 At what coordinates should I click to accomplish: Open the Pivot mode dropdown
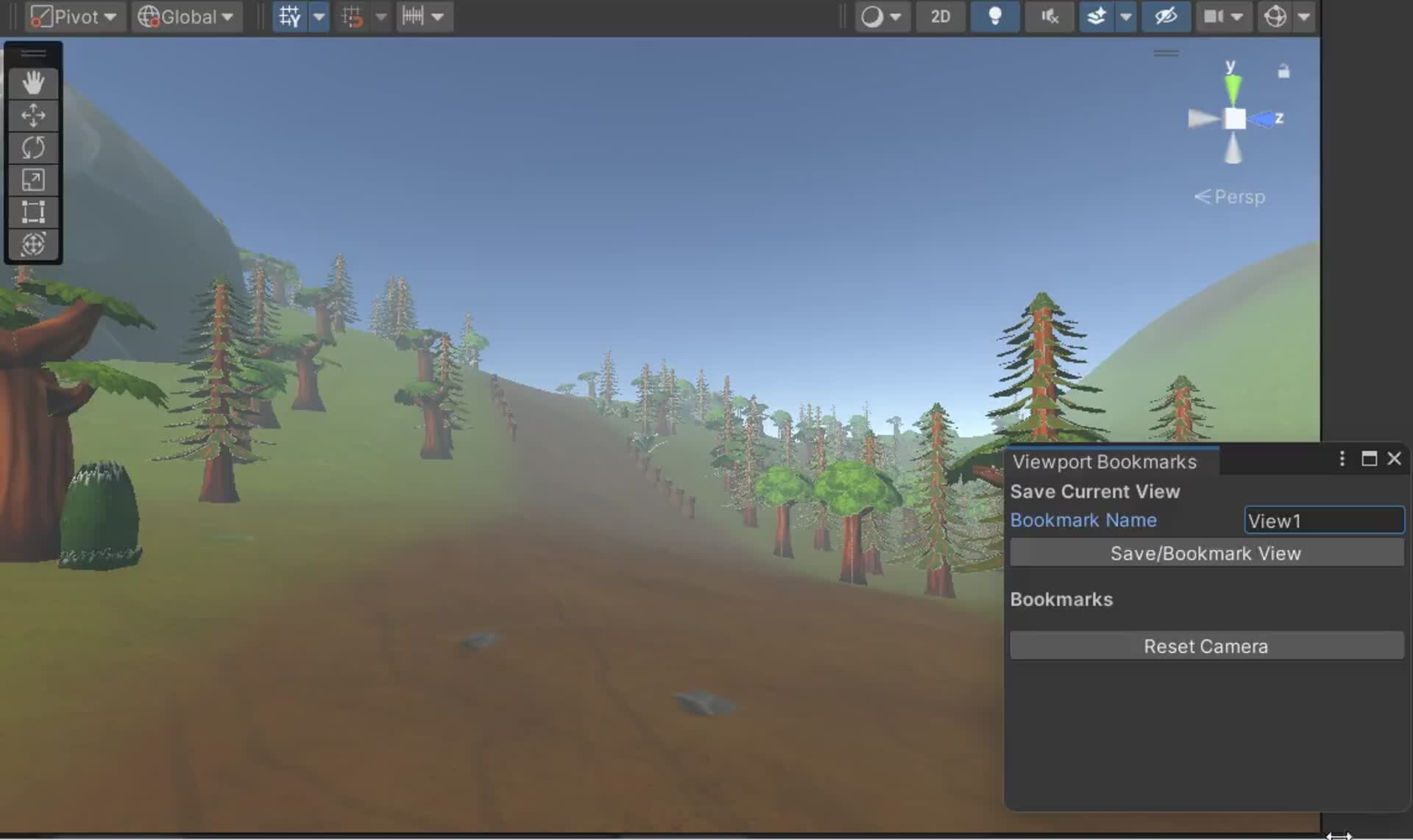[73, 17]
